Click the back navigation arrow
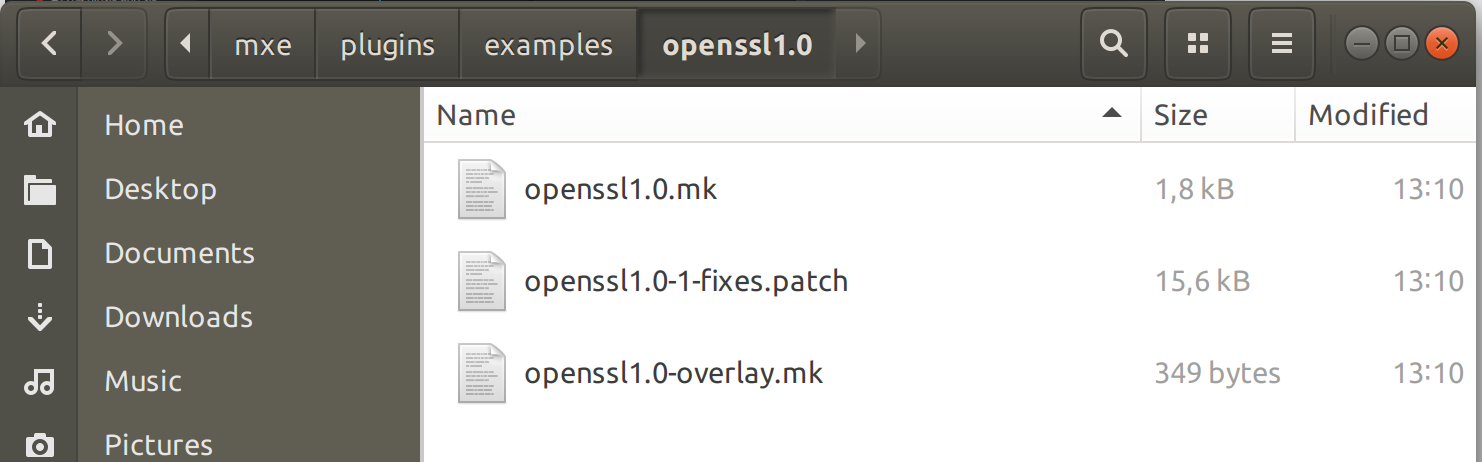Screen dimensions: 1482x462 [49, 44]
